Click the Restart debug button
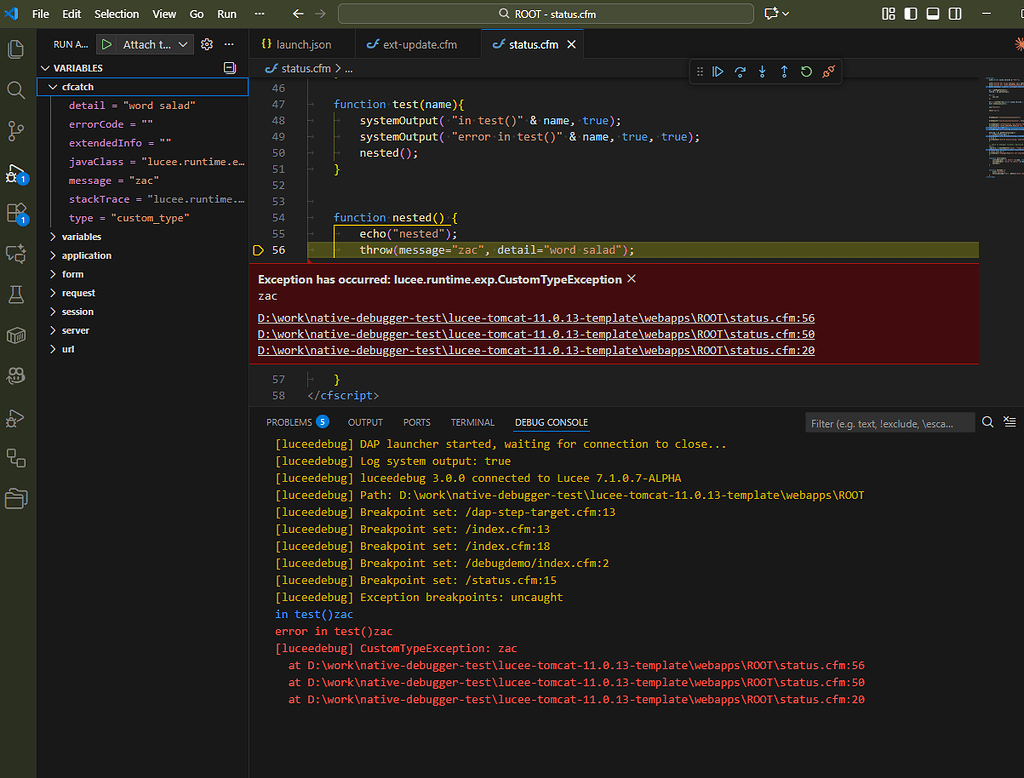Viewport: 1024px width, 778px height. [807, 72]
